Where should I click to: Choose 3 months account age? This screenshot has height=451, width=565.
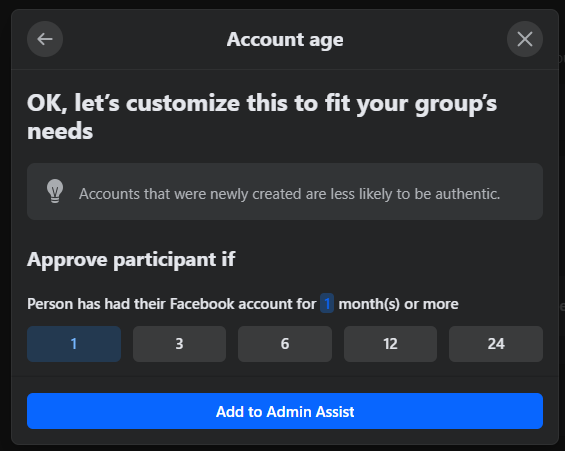tap(179, 344)
